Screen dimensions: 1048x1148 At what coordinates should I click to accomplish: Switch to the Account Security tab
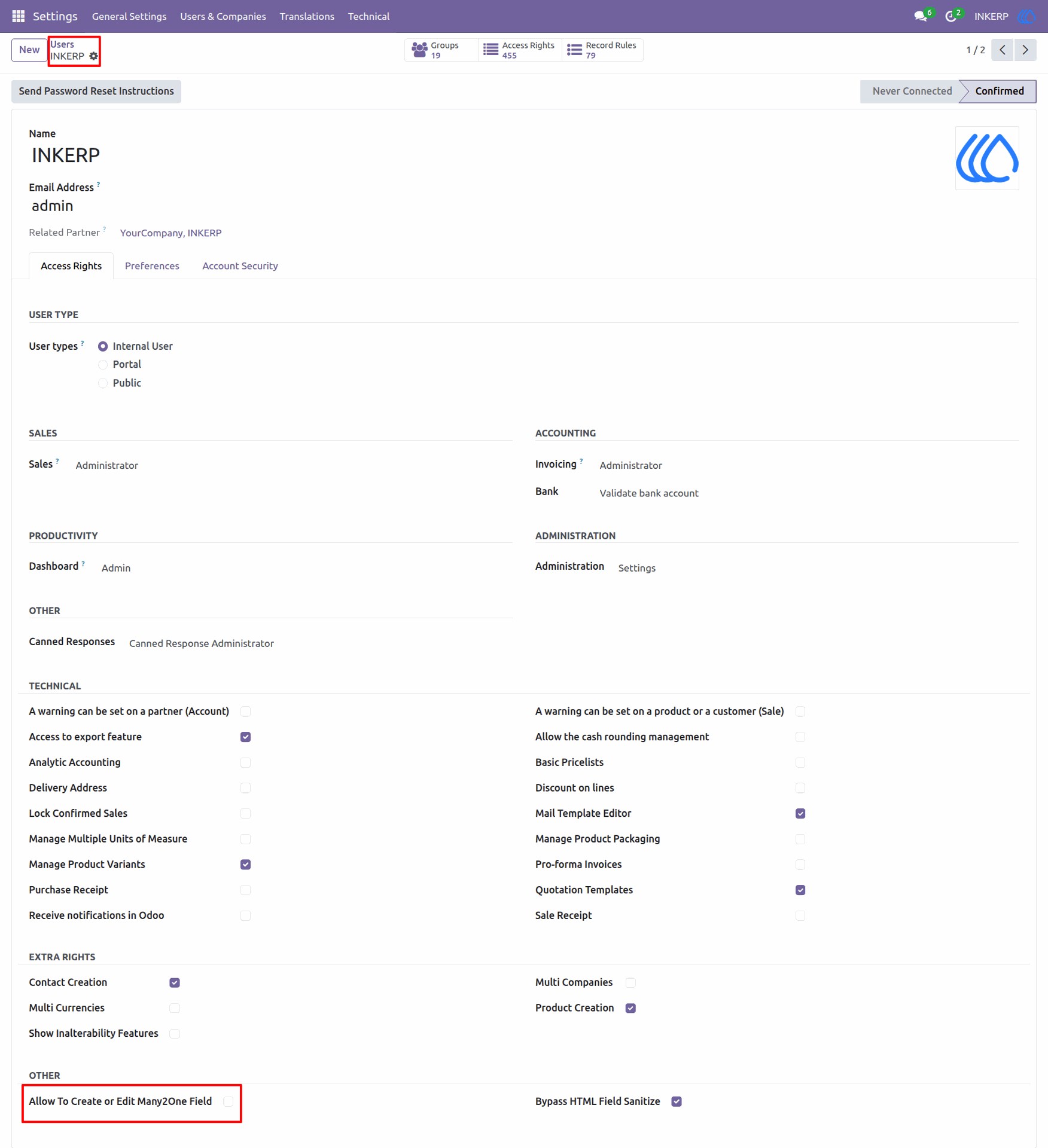[x=240, y=266]
